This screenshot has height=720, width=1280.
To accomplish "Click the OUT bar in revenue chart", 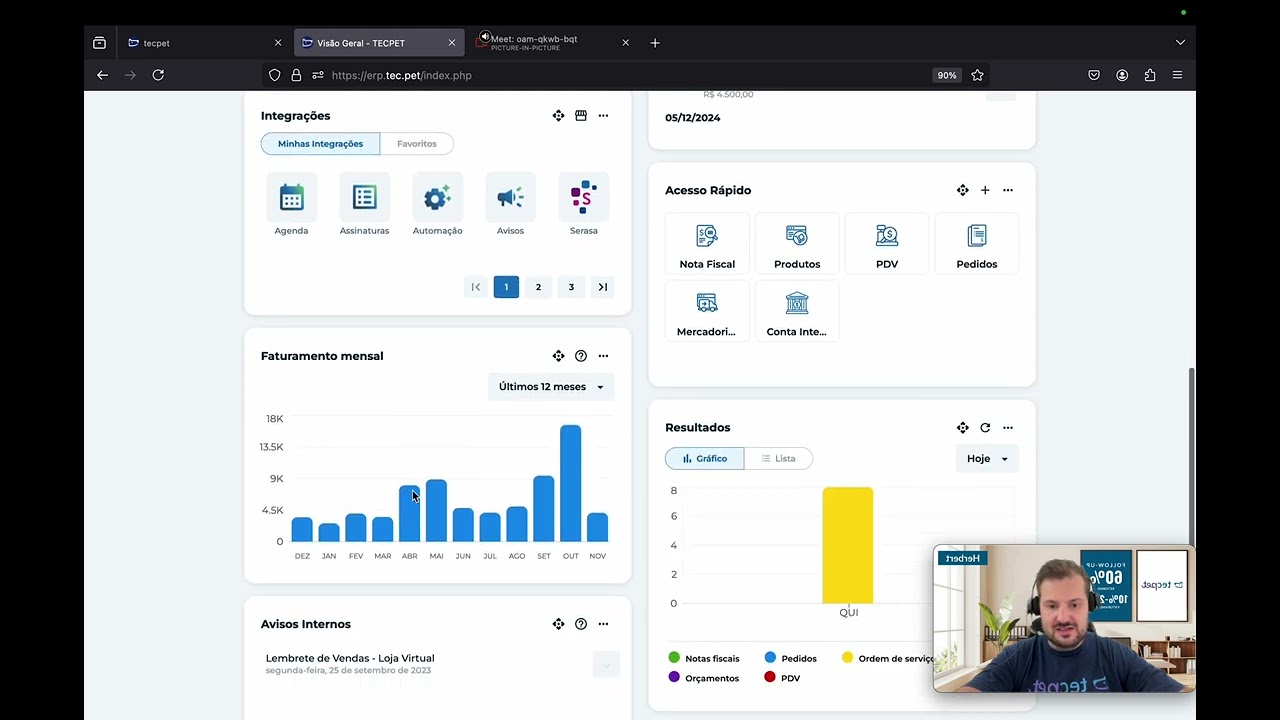I will 570,483.
